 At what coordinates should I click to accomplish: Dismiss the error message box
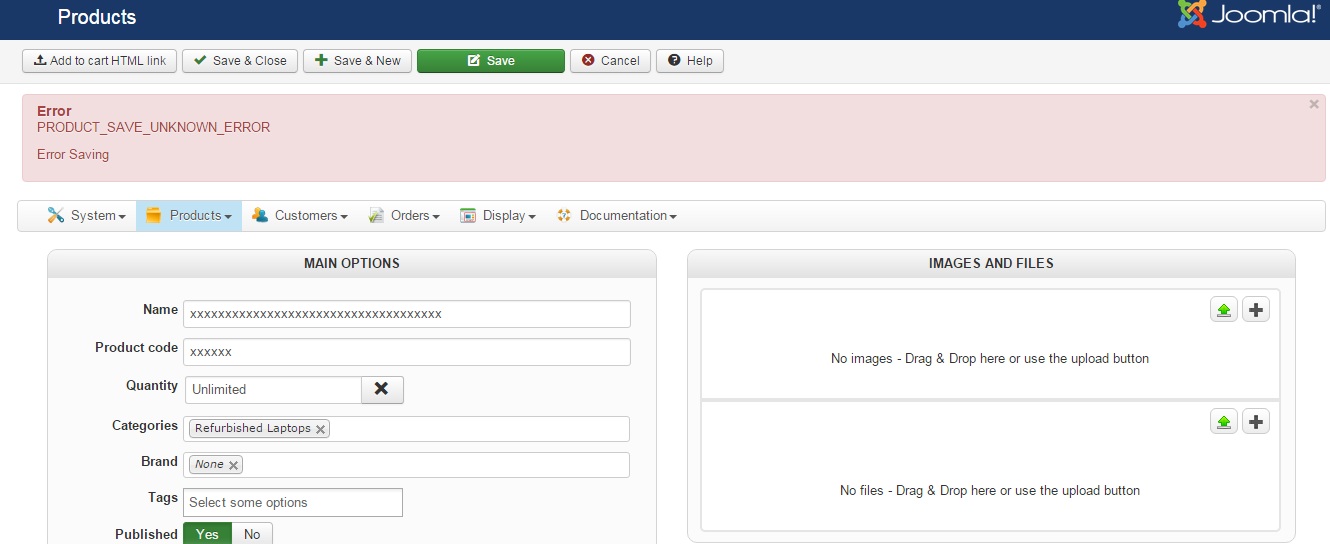click(1314, 104)
